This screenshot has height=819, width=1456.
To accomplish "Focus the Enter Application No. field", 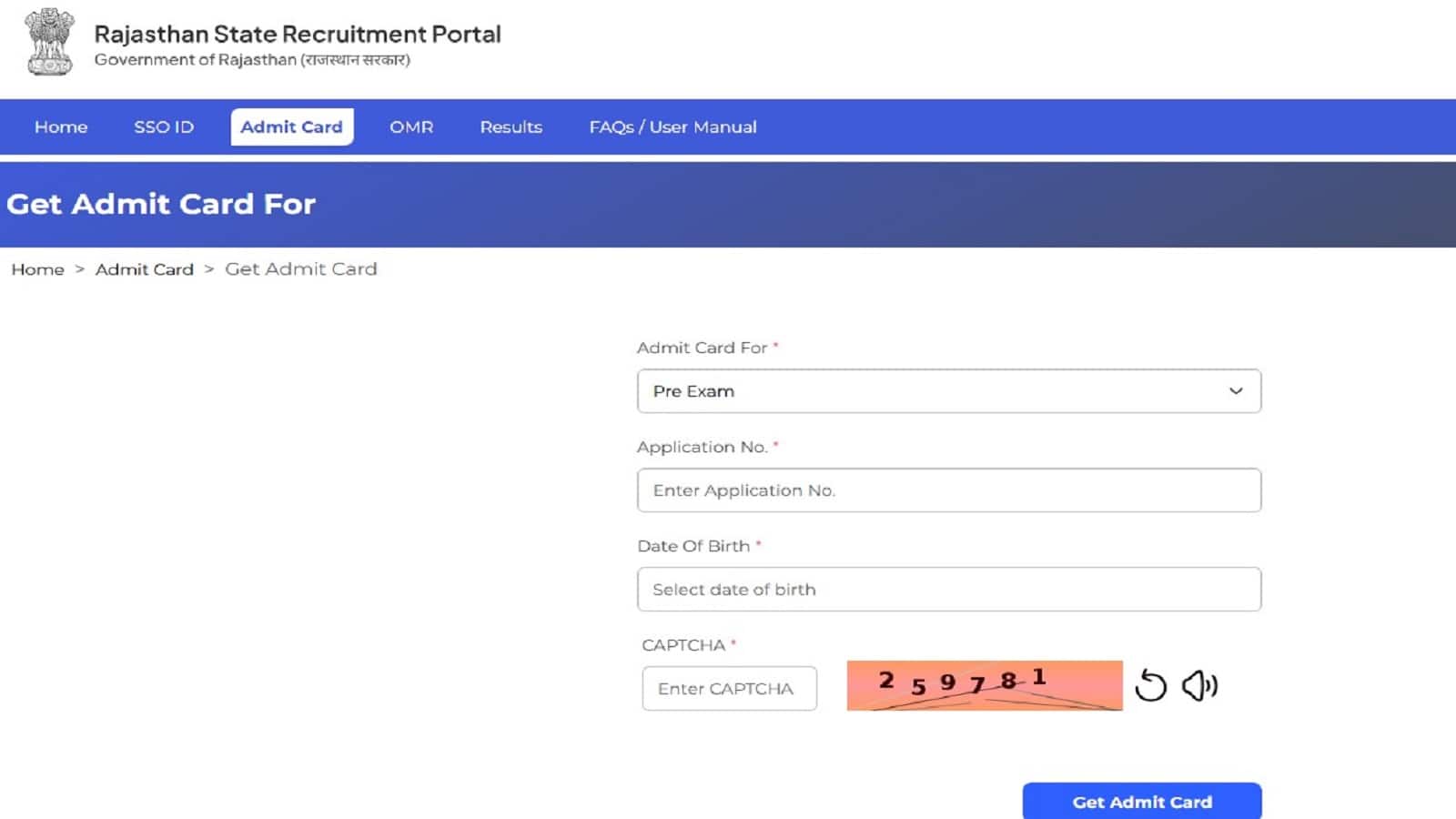I will [x=949, y=490].
